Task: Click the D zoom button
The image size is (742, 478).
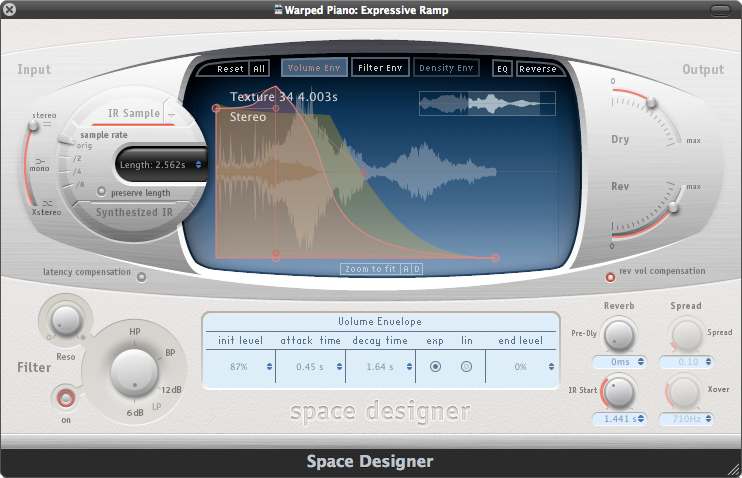Action: [x=416, y=269]
